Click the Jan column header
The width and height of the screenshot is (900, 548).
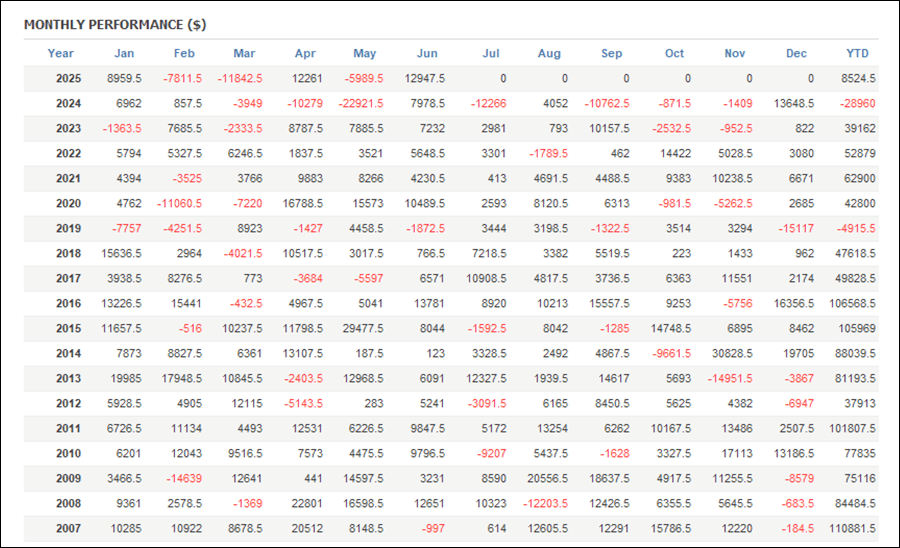point(124,53)
